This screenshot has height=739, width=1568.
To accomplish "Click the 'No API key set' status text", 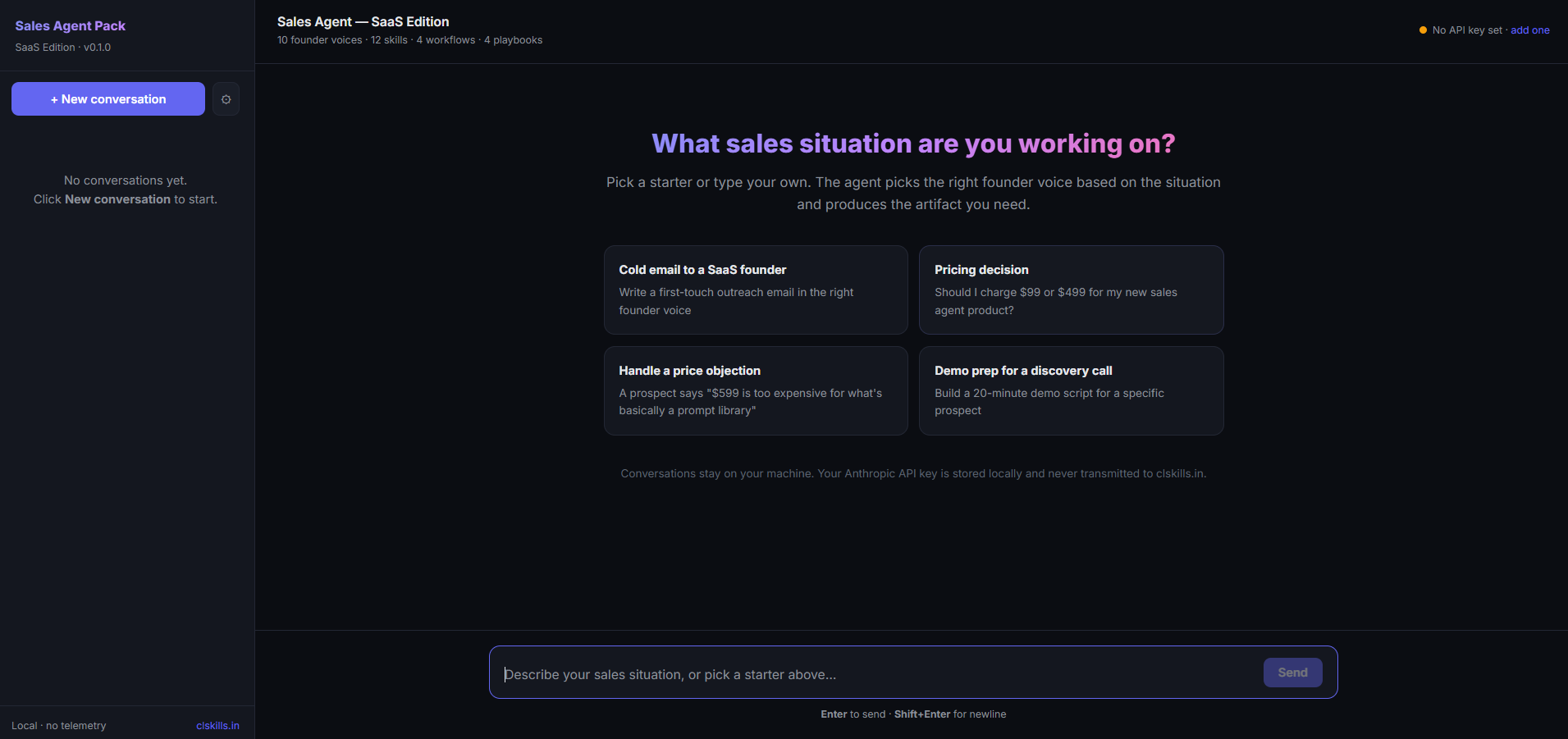I will click(1466, 30).
